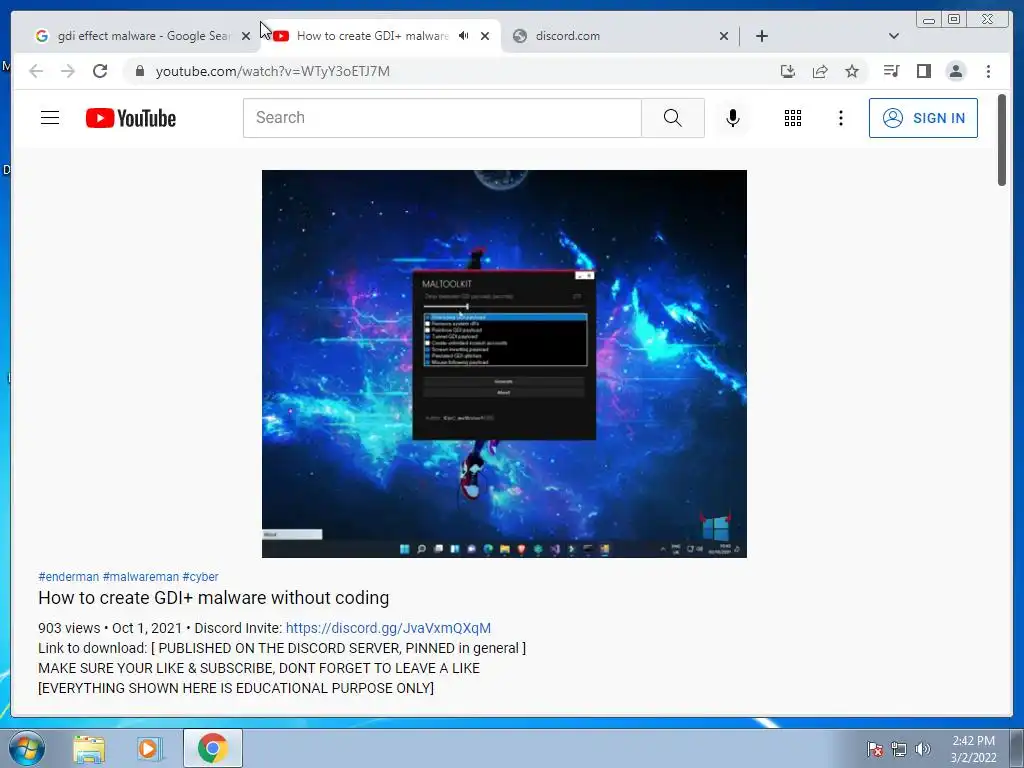
Task: Share this page using the share icon
Action: click(820, 71)
